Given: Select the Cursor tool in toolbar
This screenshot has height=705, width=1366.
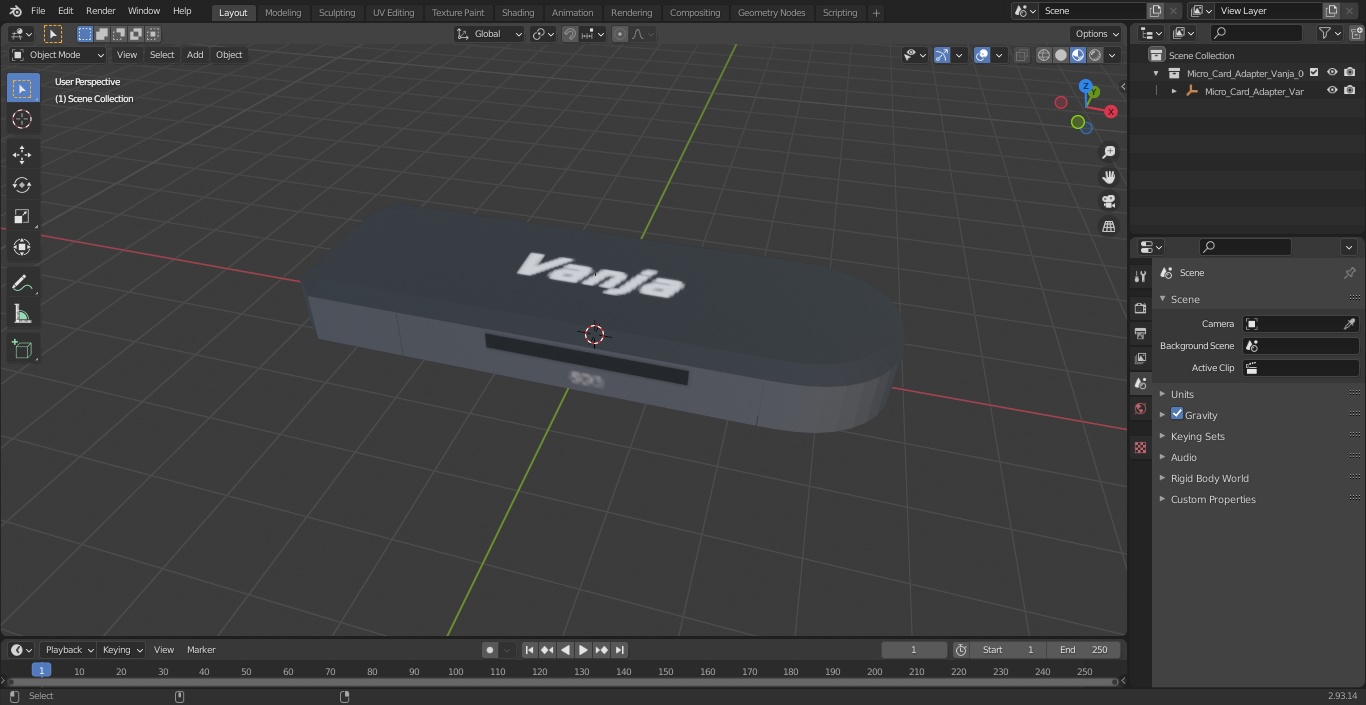Looking at the screenshot, I should (22, 119).
